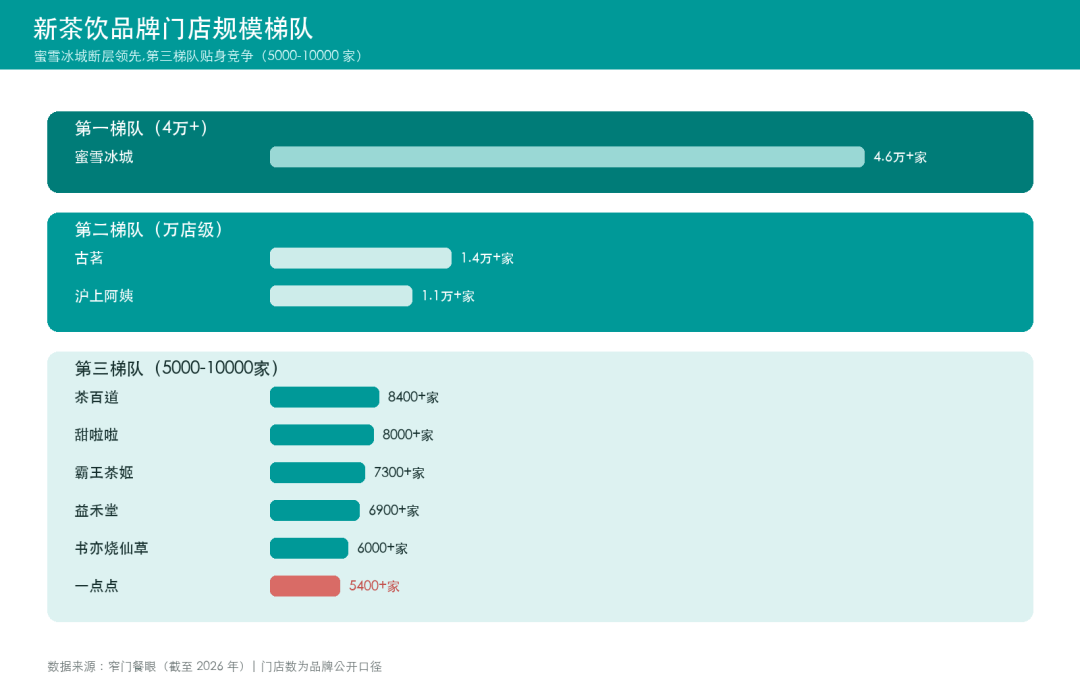The width and height of the screenshot is (1080, 695).
Task: Click the 甜啦啦 bar
Action: tap(322, 435)
